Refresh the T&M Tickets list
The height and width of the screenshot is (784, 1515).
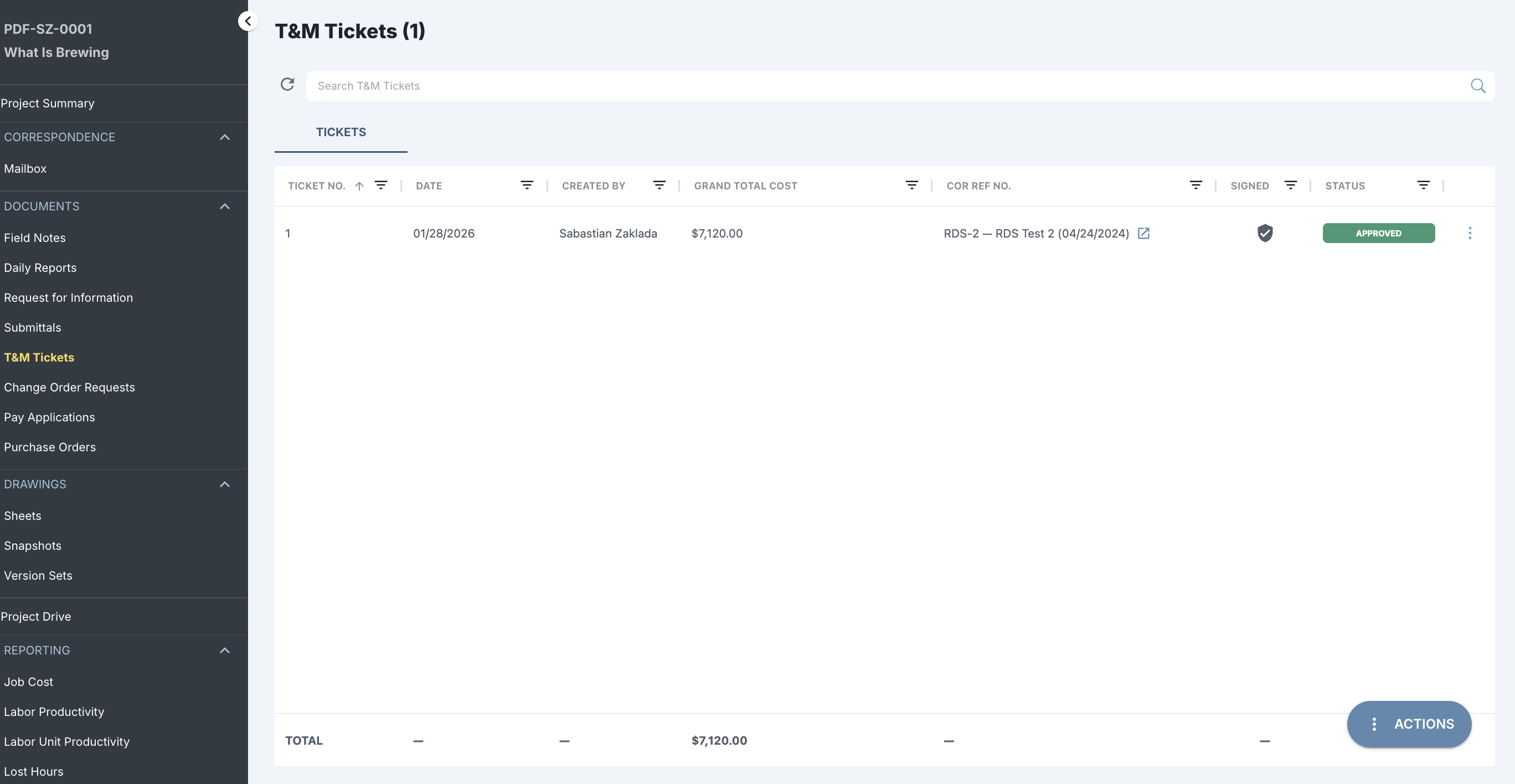pyautogui.click(x=287, y=85)
